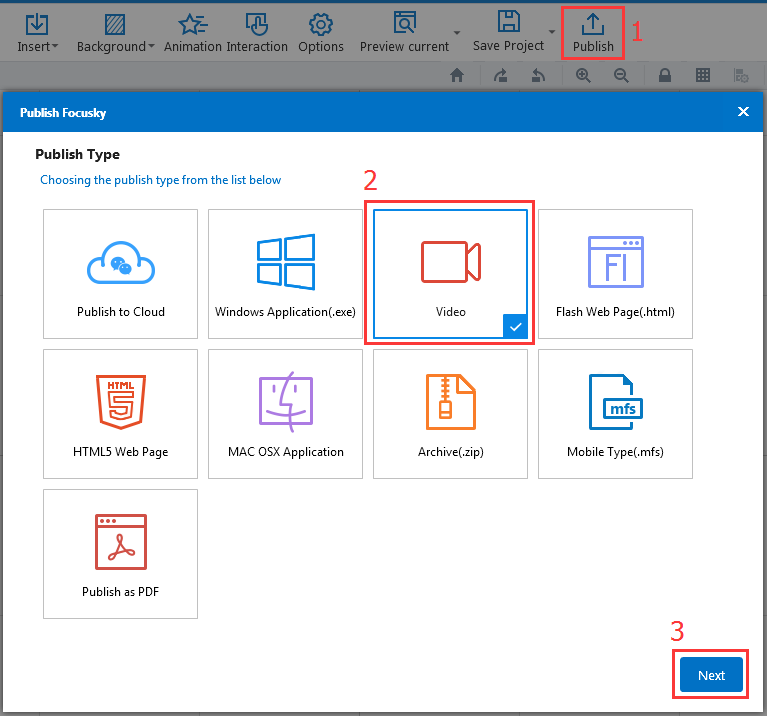Viewport: 767px width, 716px height.
Task: Expand the Save Project dropdown arrow
Action: [552, 32]
